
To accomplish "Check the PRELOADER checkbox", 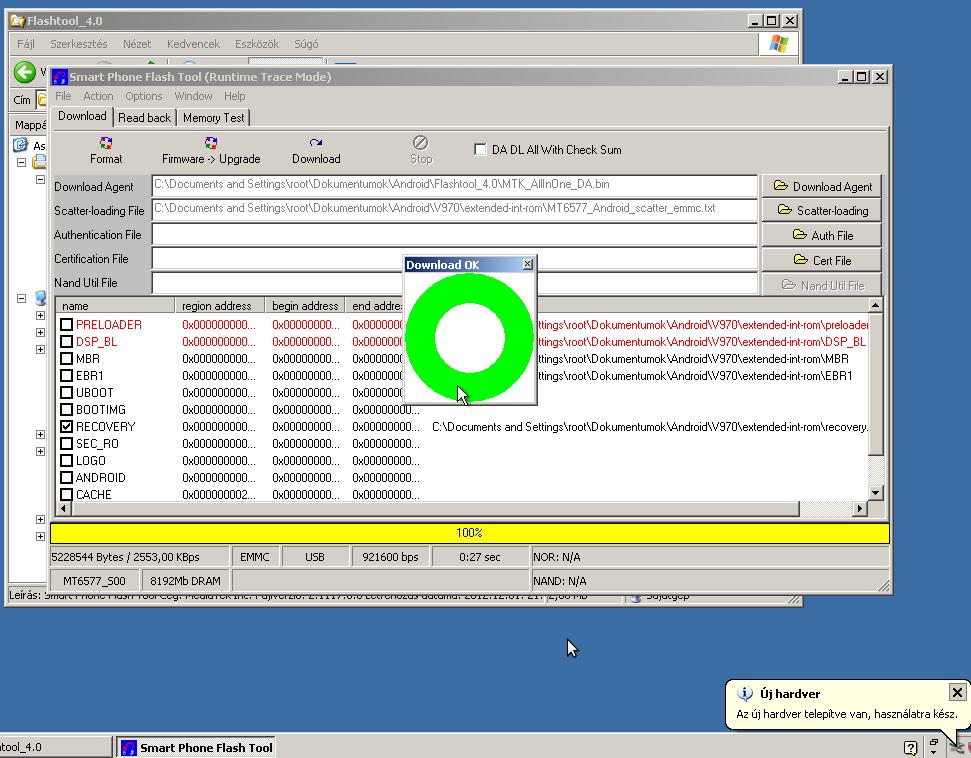I will [x=66, y=325].
